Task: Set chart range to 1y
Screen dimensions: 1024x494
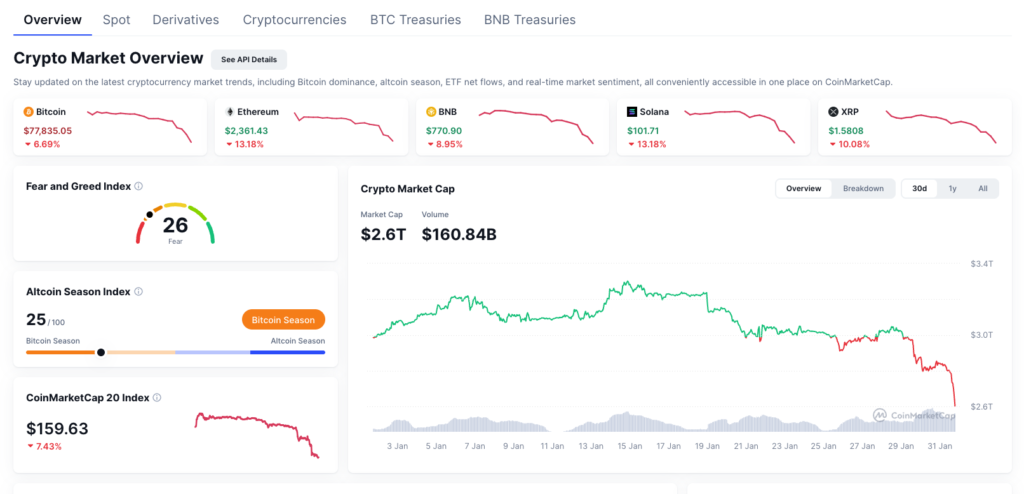Action: click(952, 188)
